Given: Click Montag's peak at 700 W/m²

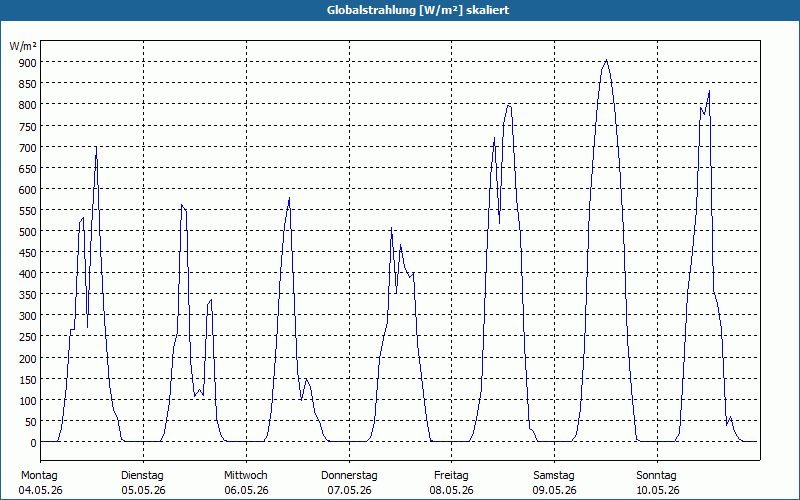Looking at the screenshot, I should [x=96, y=147].
